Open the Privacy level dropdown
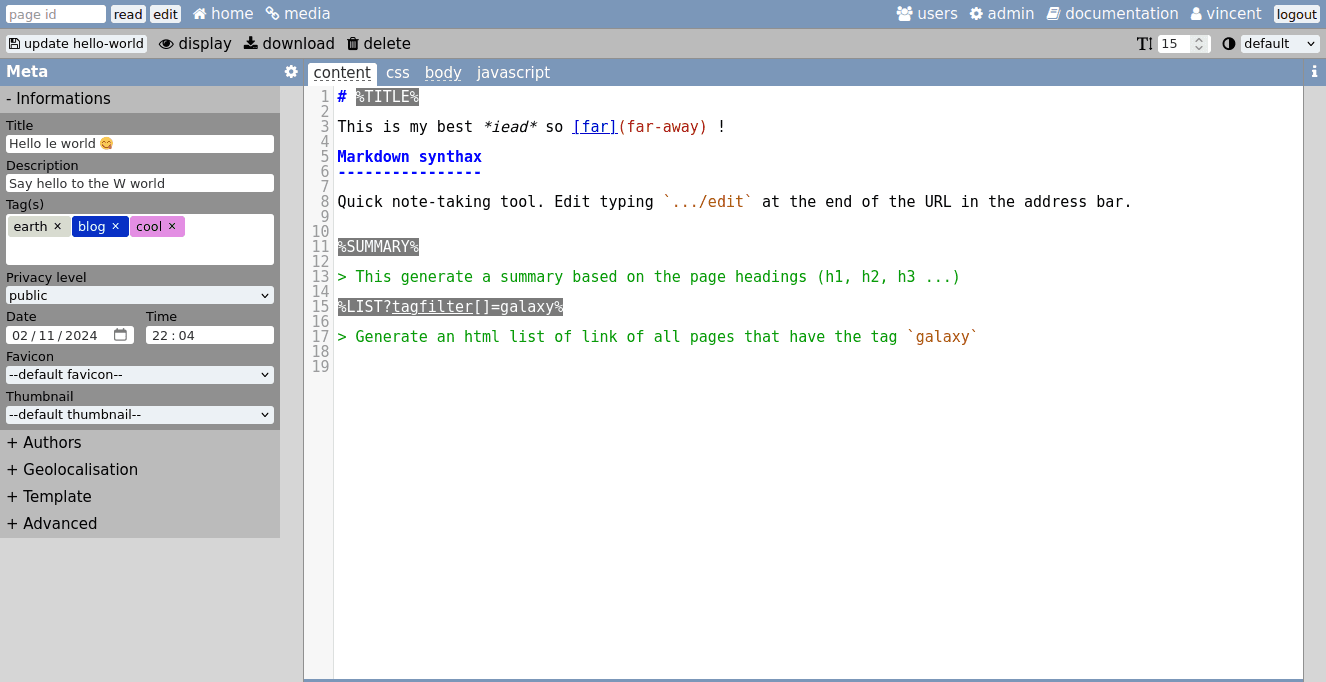Viewport: 1326px width, 682px height. click(x=140, y=296)
